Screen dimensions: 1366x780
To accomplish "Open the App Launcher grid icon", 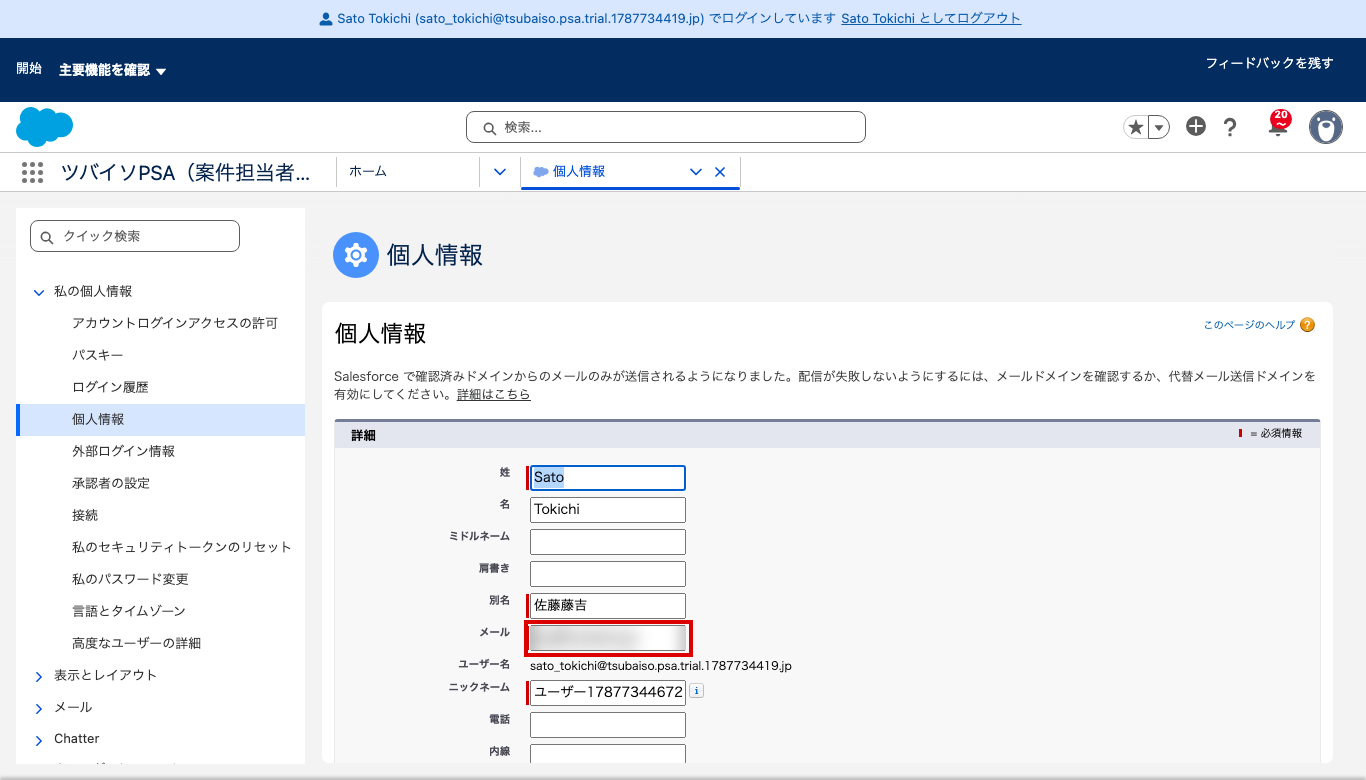I will [x=32, y=172].
